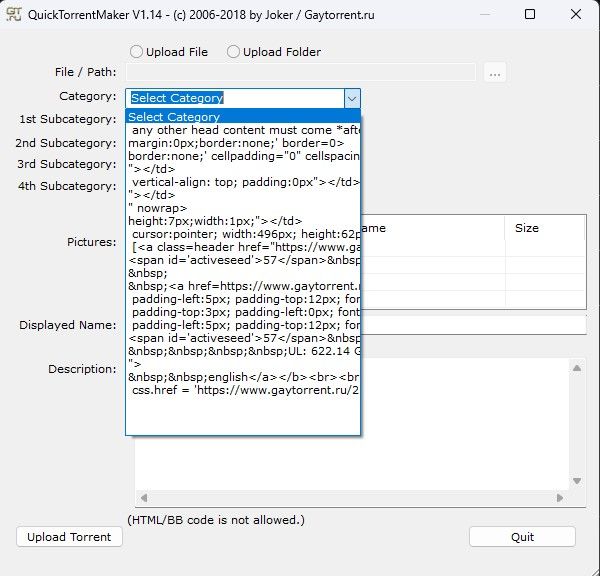The image size is (600, 576).
Task: Click the '...' browse button beside File / Path
Action: point(496,72)
